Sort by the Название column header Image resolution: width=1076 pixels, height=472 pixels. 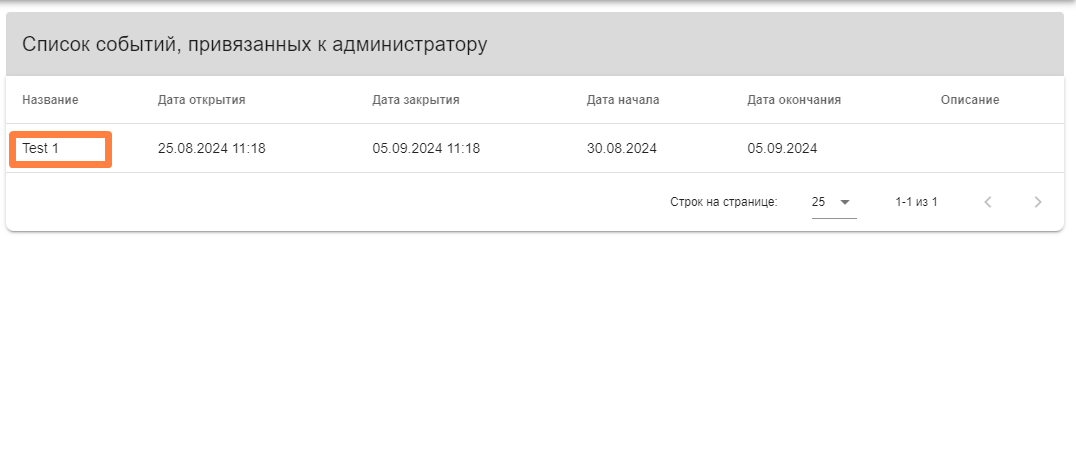pos(50,100)
